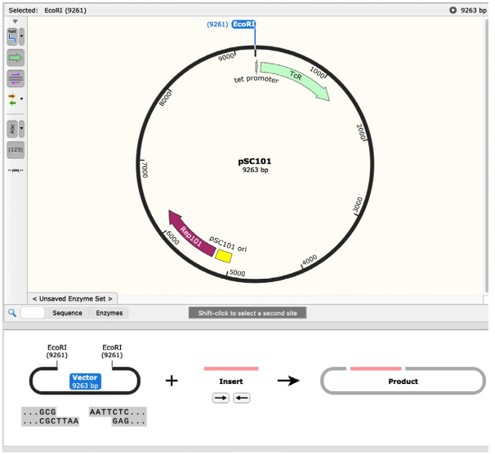Open dropdown beside translation arrows icon
495x454 pixels.
[22, 99]
